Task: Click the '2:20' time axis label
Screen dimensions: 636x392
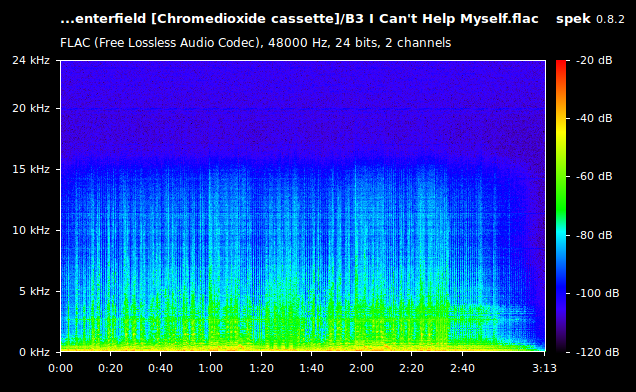Action: [411, 368]
